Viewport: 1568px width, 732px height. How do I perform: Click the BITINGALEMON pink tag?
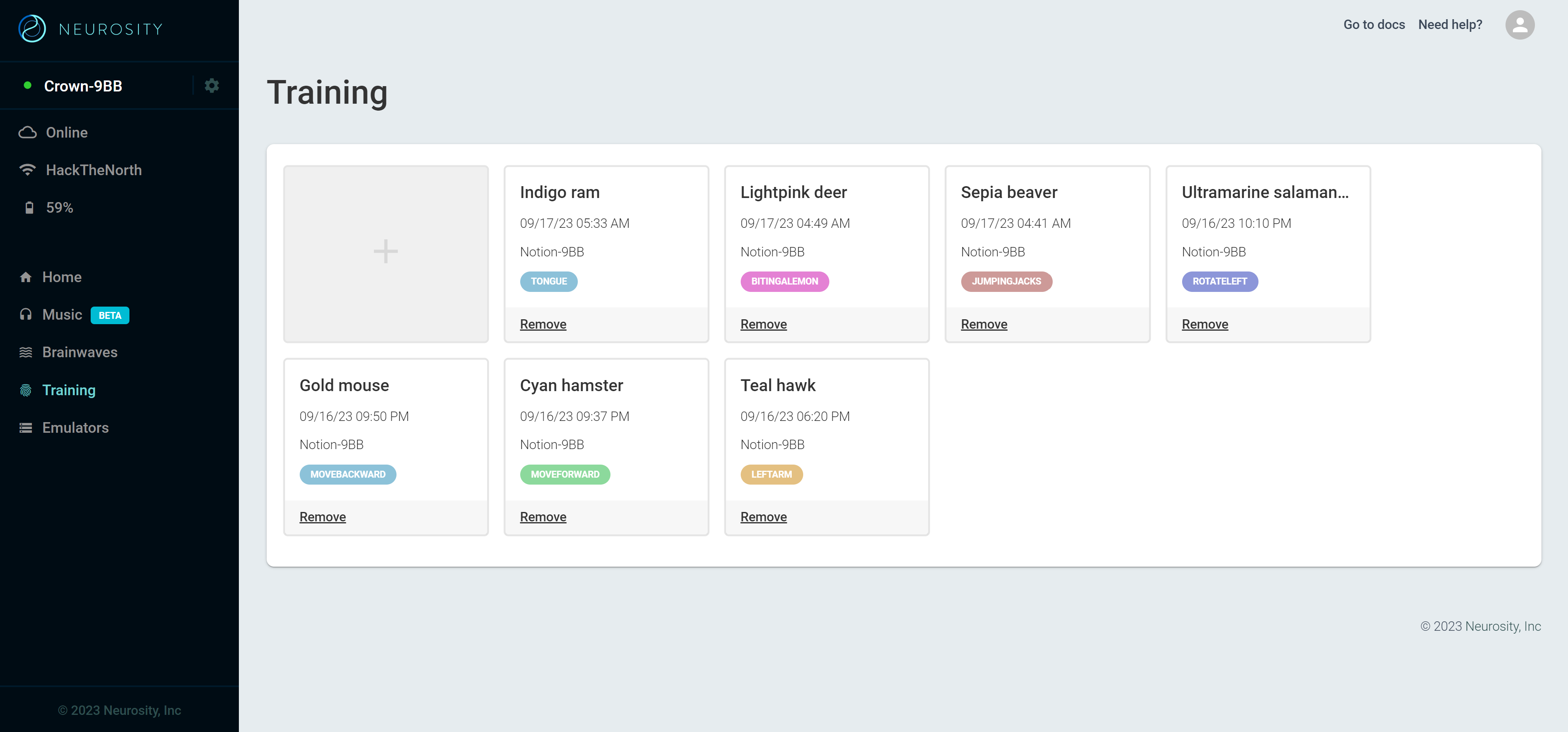tap(784, 282)
